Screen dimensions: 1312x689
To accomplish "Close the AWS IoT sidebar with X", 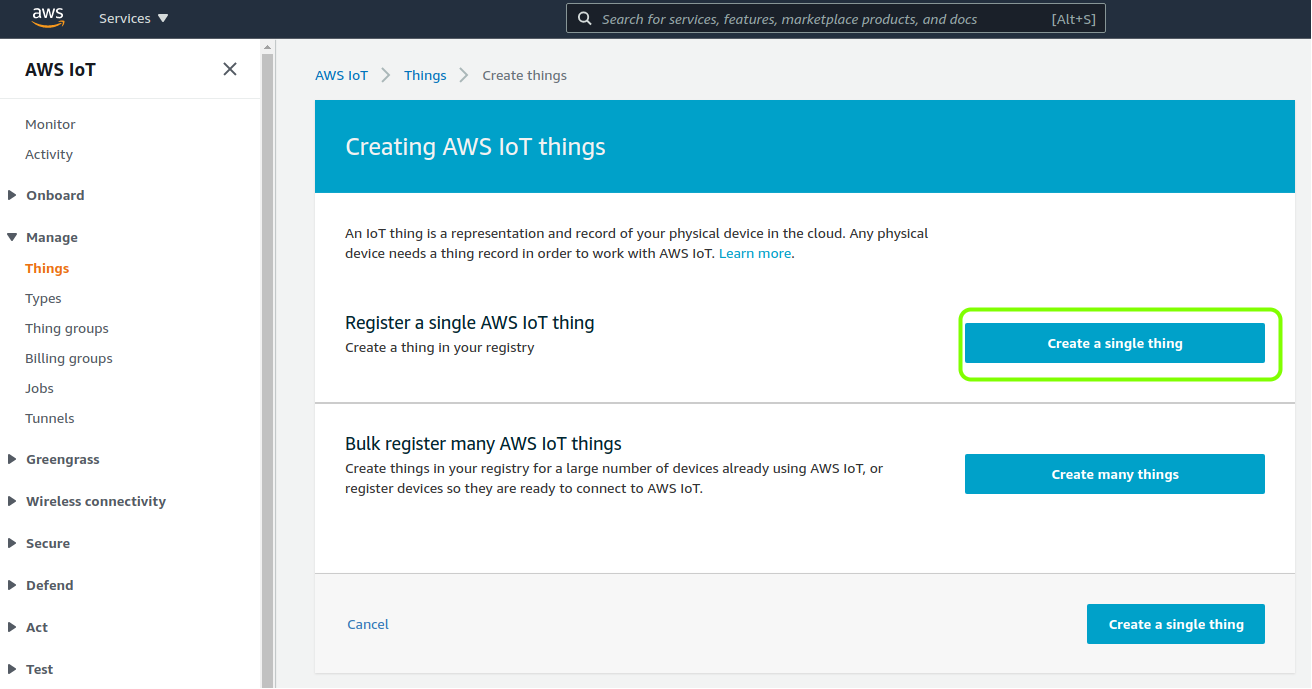I will click(x=230, y=69).
